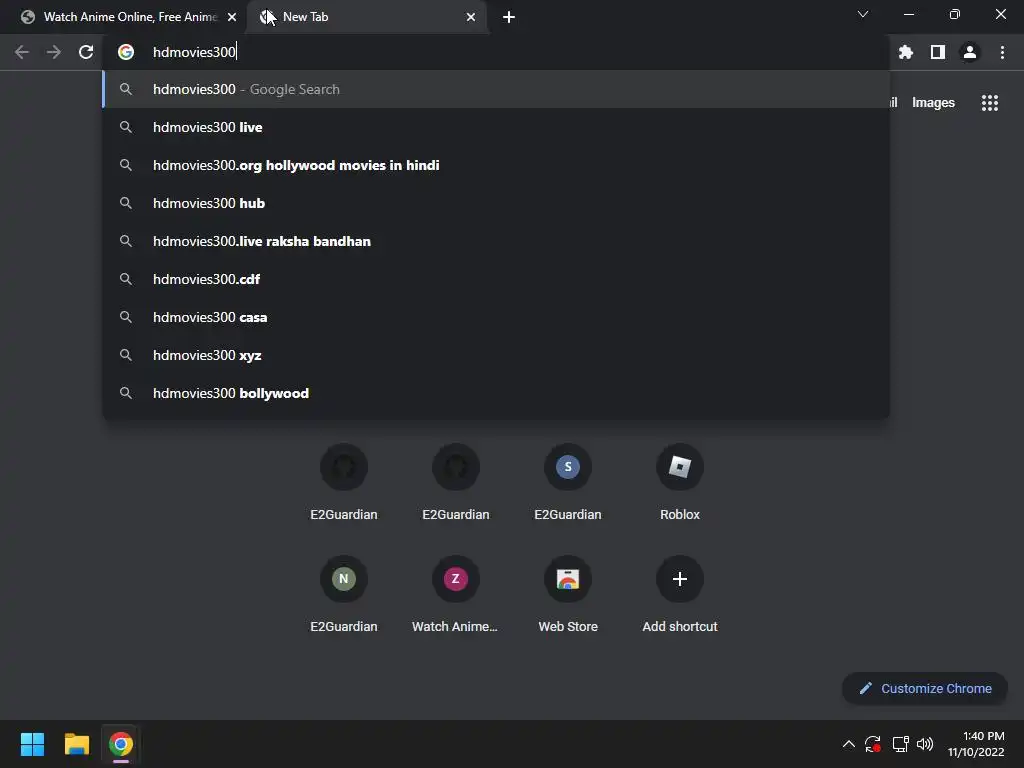Click Customize Chrome button

(x=925, y=688)
